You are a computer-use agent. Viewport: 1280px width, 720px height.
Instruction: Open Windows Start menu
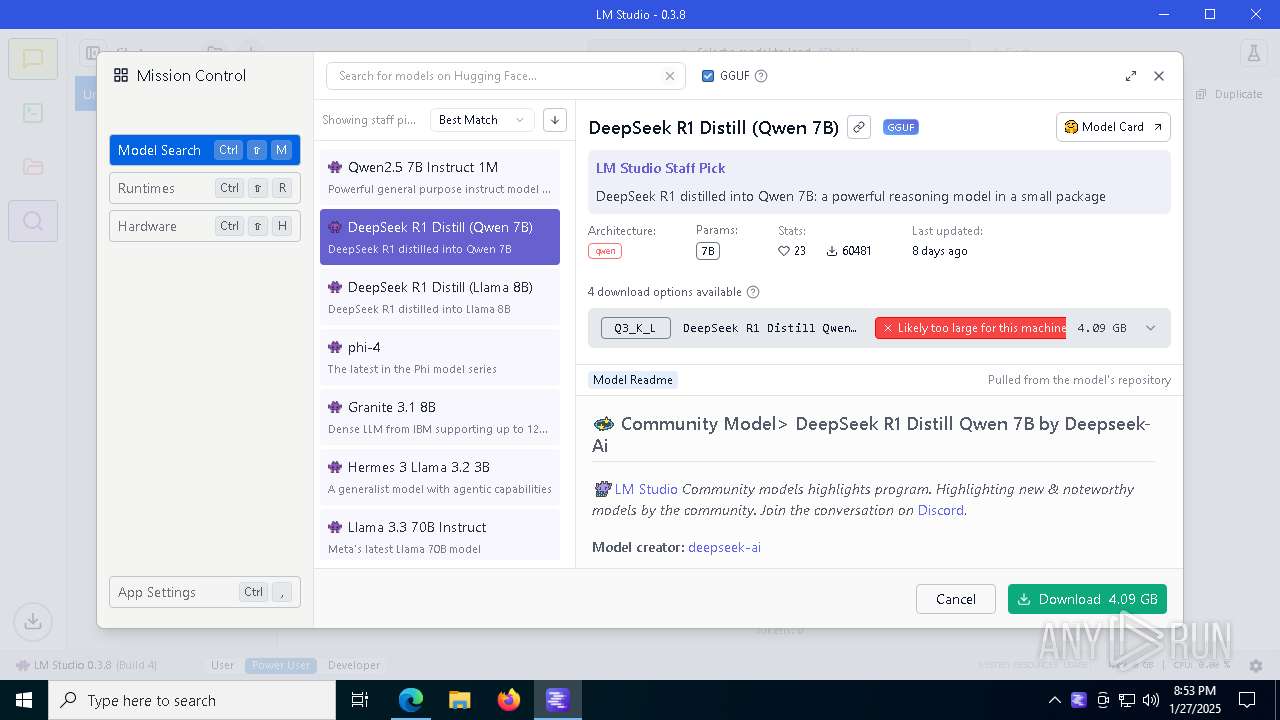(x=24, y=700)
